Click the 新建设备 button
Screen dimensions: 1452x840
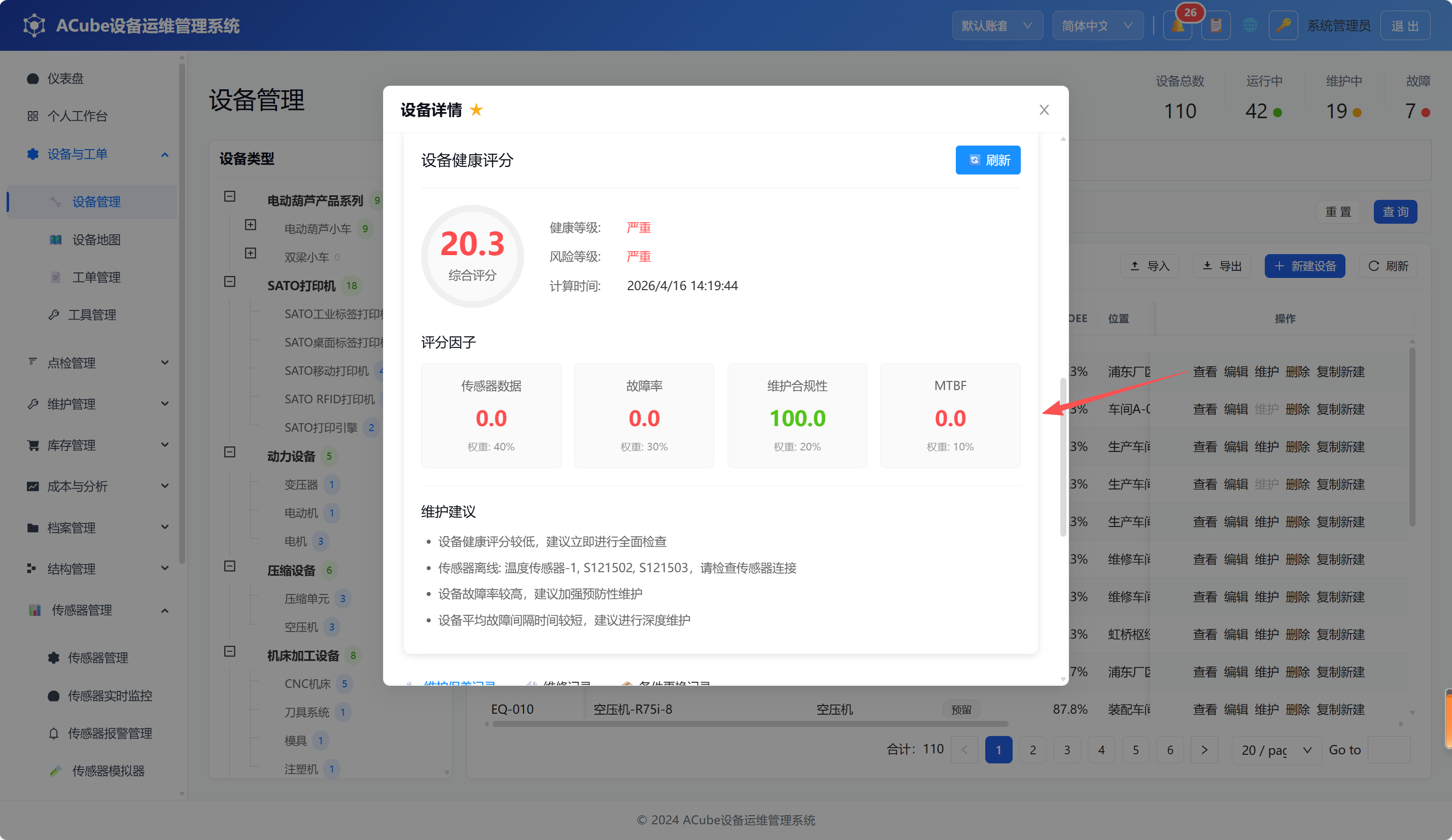pyautogui.click(x=1304, y=266)
